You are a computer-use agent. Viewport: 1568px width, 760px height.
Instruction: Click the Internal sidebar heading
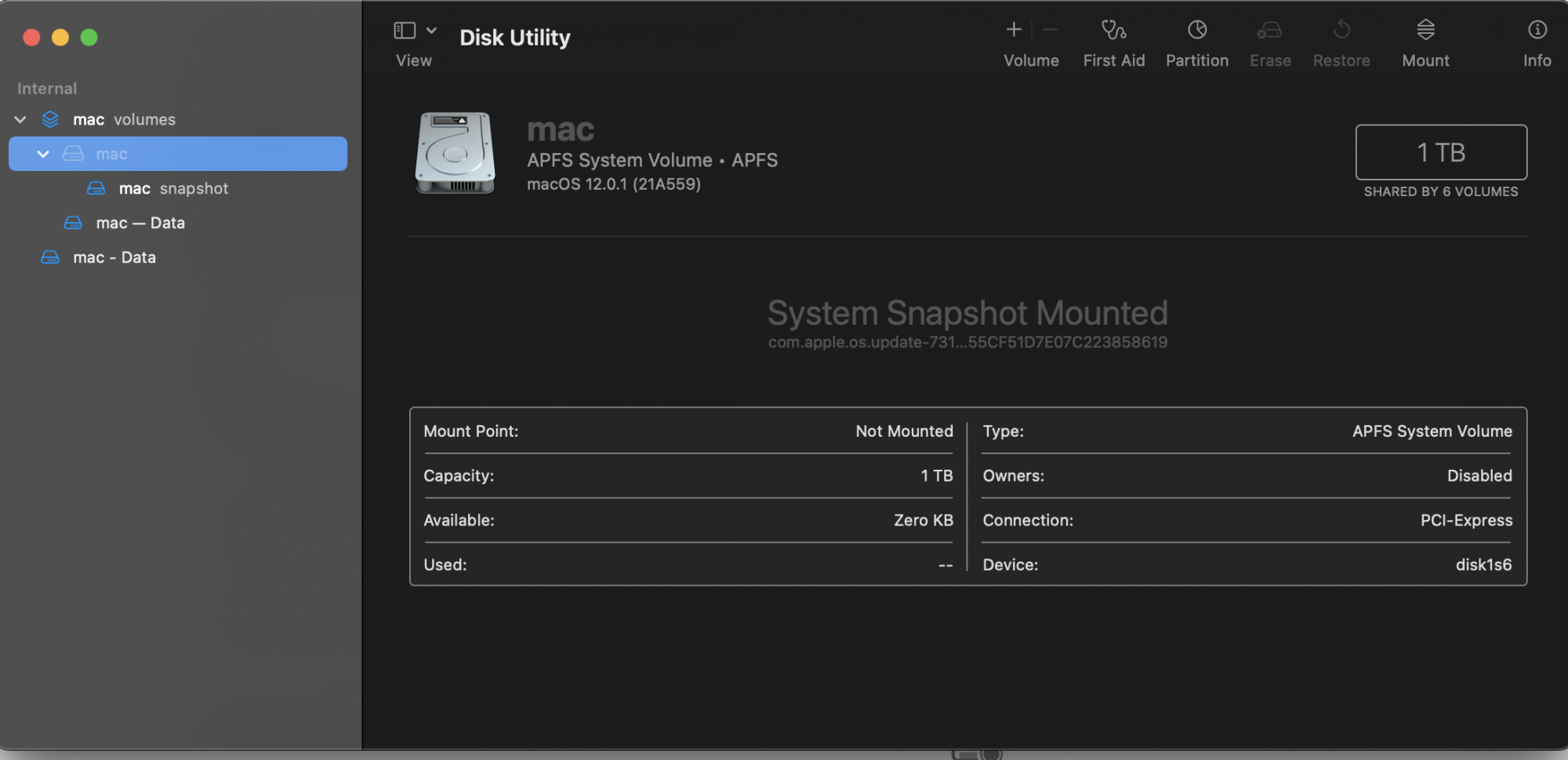[47, 89]
